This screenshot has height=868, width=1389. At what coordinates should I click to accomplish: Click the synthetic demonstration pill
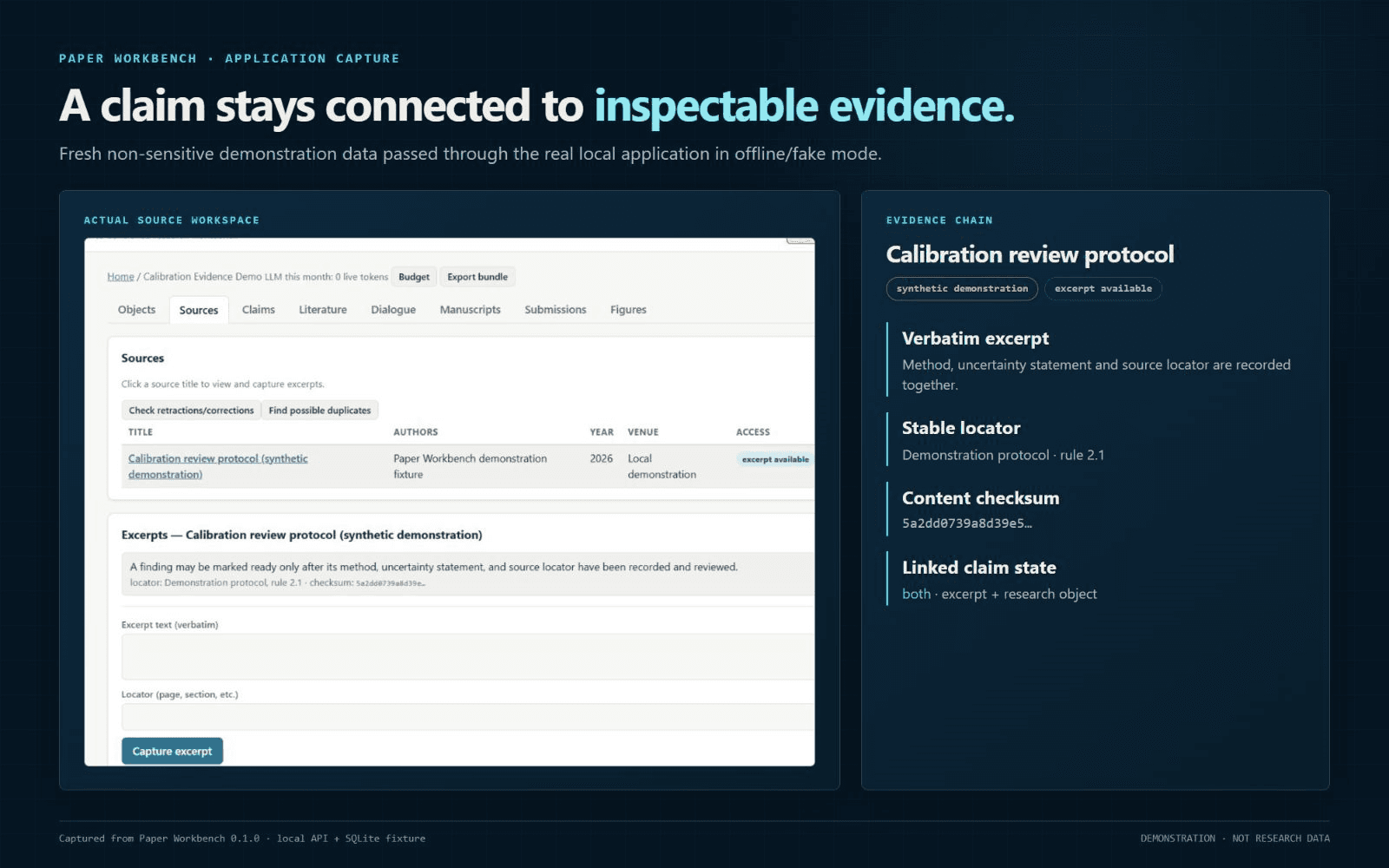962,289
